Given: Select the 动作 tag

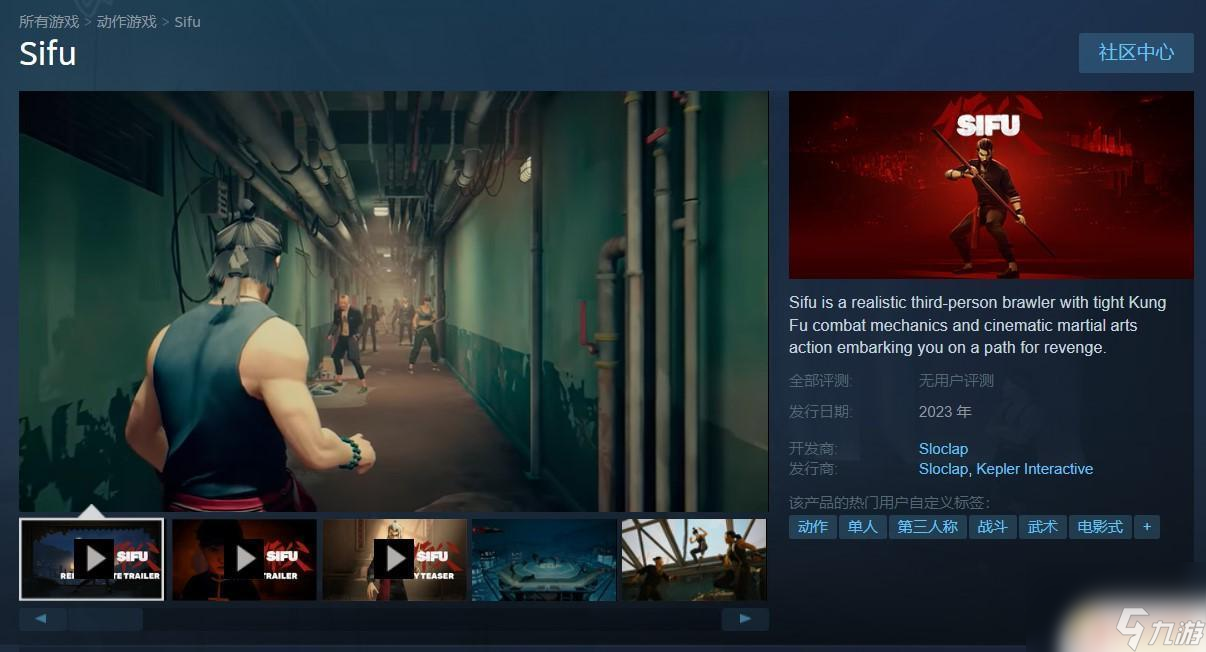Looking at the screenshot, I should point(813,527).
